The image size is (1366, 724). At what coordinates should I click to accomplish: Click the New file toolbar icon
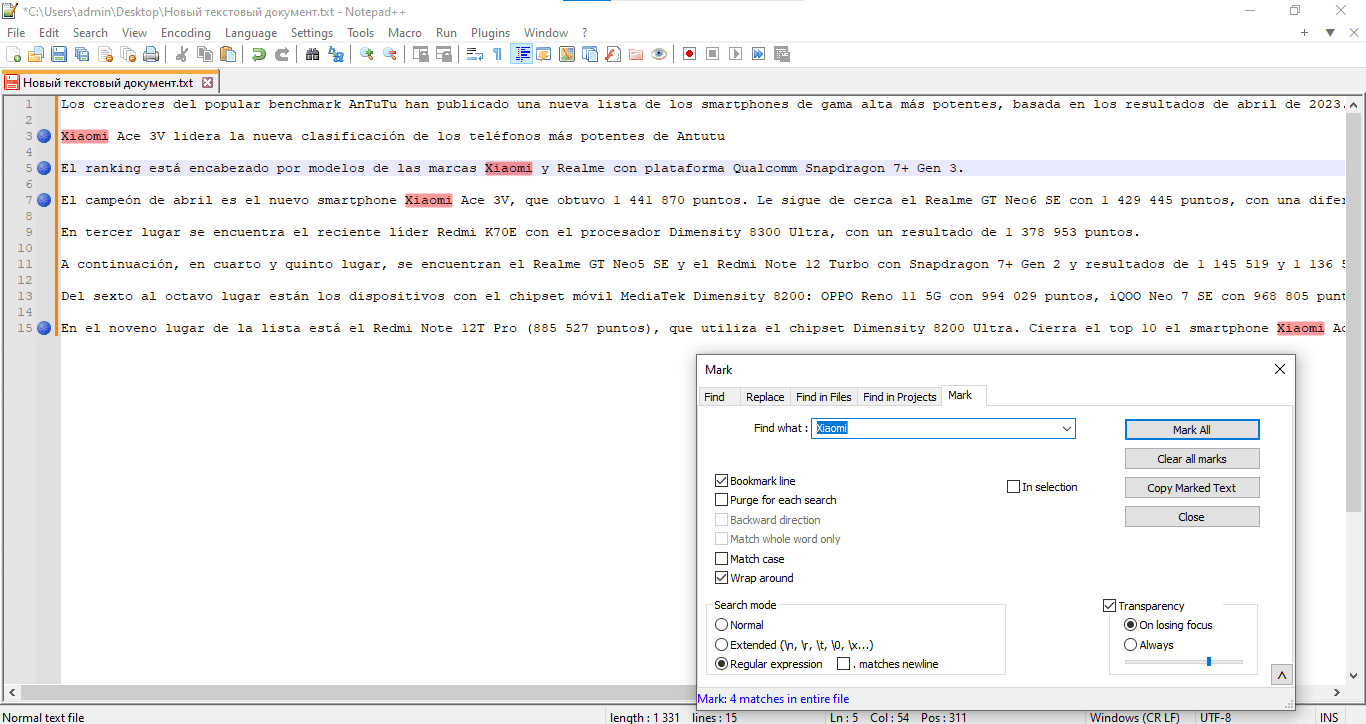pos(15,54)
